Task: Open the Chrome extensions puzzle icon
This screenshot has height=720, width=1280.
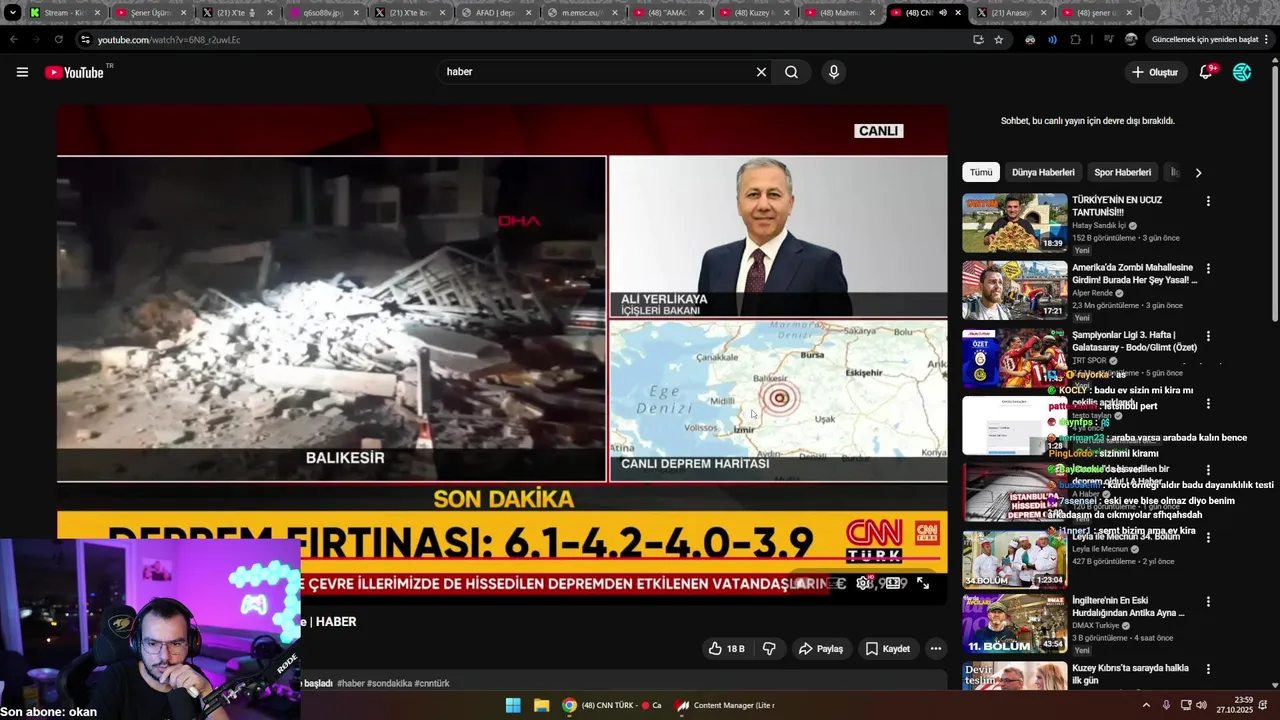Action: (x=1075, y=40)
